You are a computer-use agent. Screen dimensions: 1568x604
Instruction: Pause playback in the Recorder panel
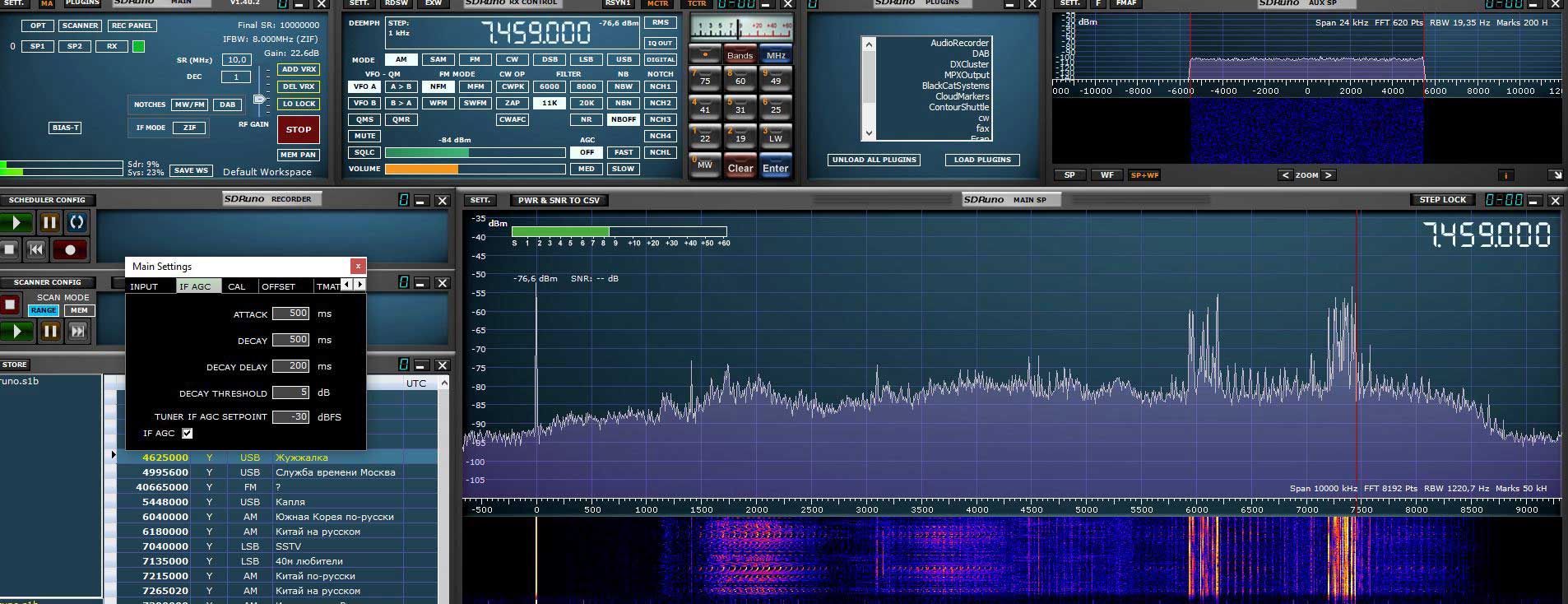click(x=49, y=222)
